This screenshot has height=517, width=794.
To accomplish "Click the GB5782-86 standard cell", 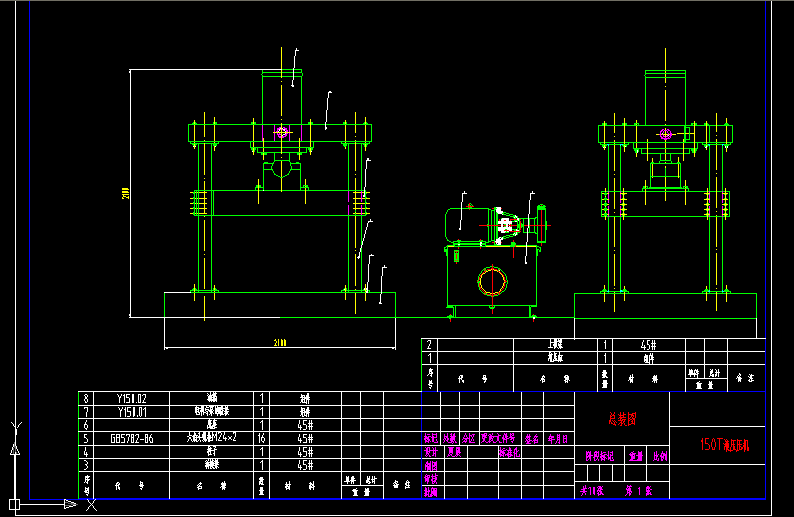I will (132, 438).
